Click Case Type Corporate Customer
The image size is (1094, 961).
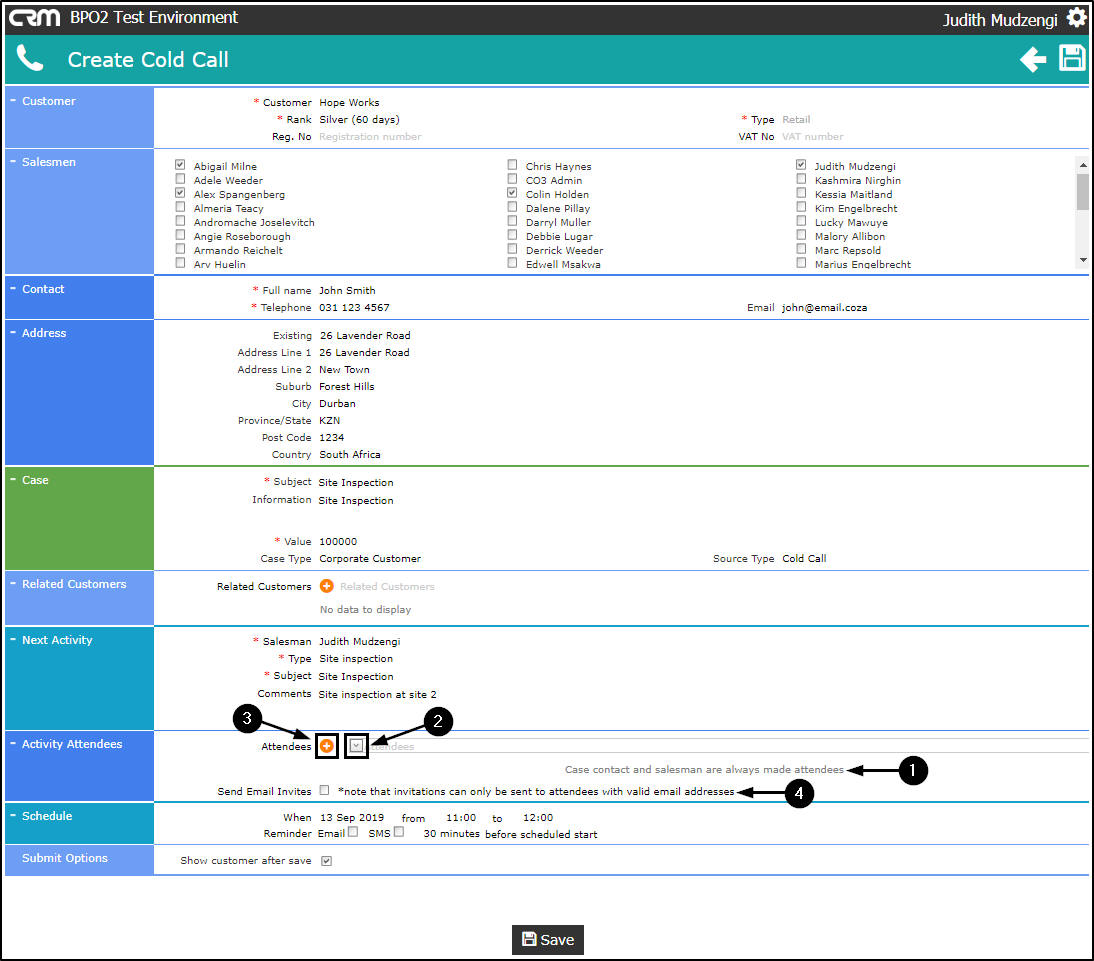tap(370, 558)
